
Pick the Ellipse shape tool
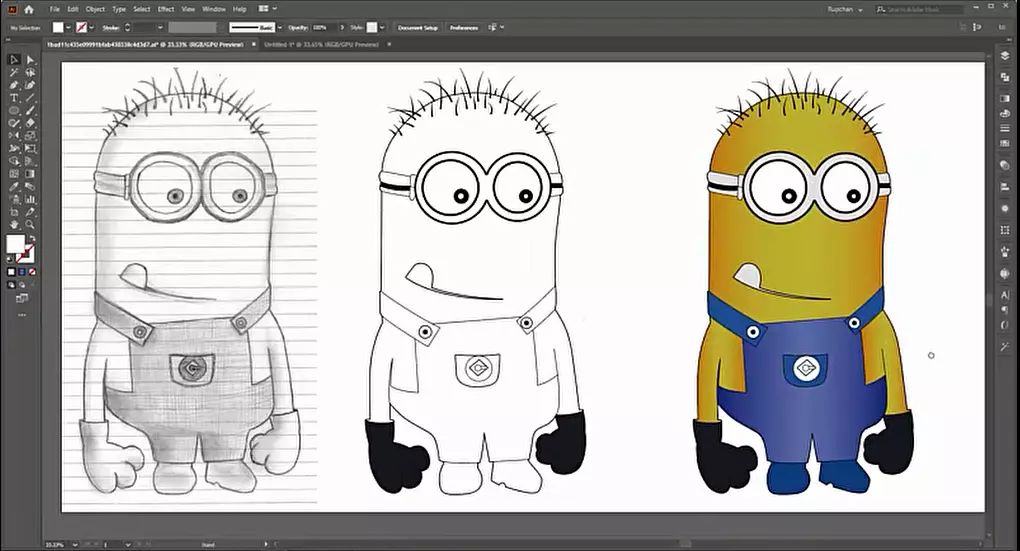(14, 110)
